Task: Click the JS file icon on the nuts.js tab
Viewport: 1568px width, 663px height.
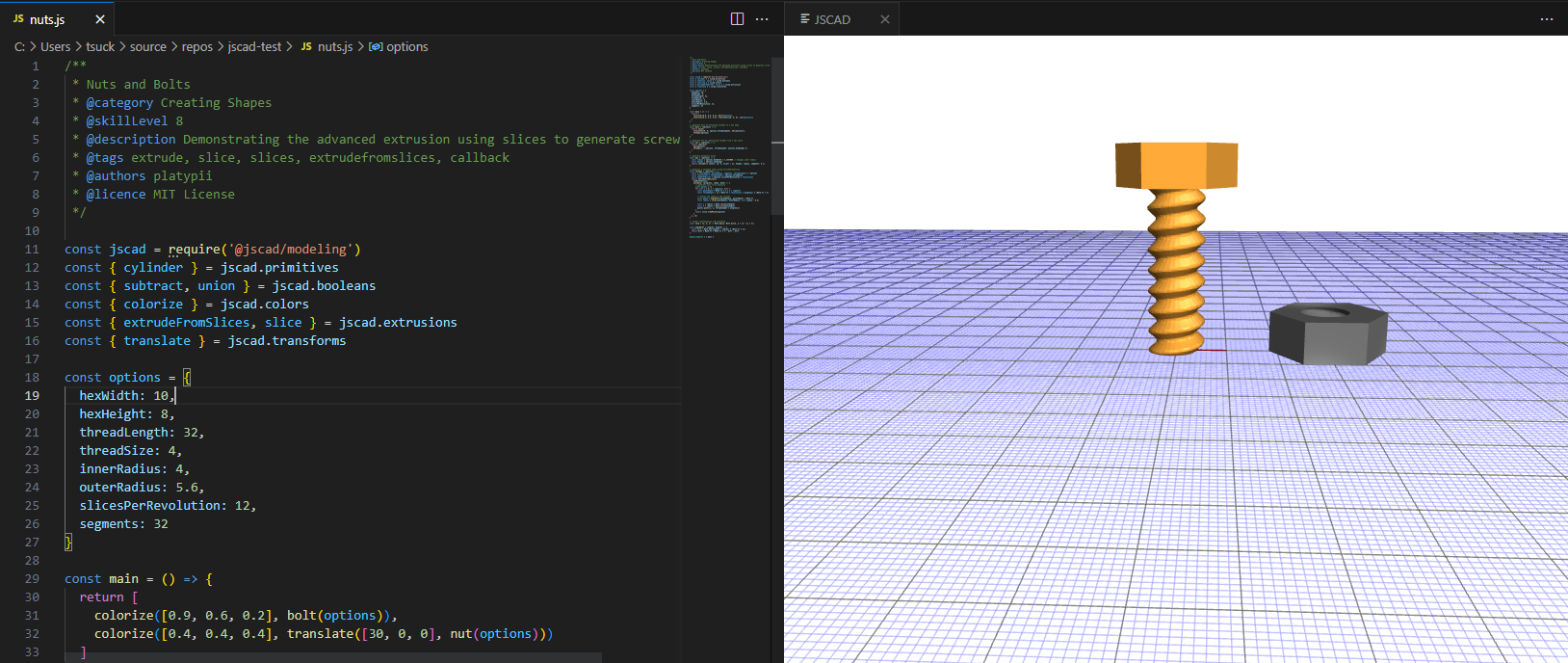Action: pyautogui.click(x=18, y=19)
